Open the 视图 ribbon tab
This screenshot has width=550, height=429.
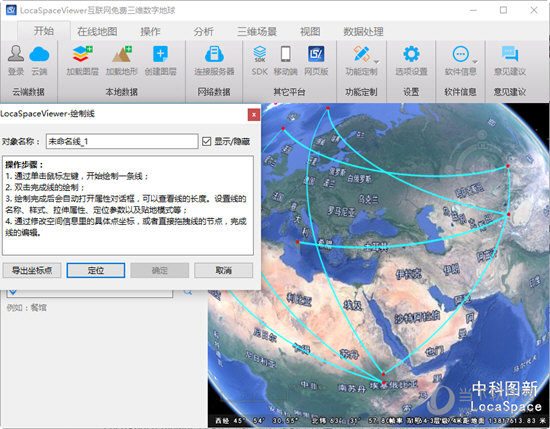coord(310,32)
